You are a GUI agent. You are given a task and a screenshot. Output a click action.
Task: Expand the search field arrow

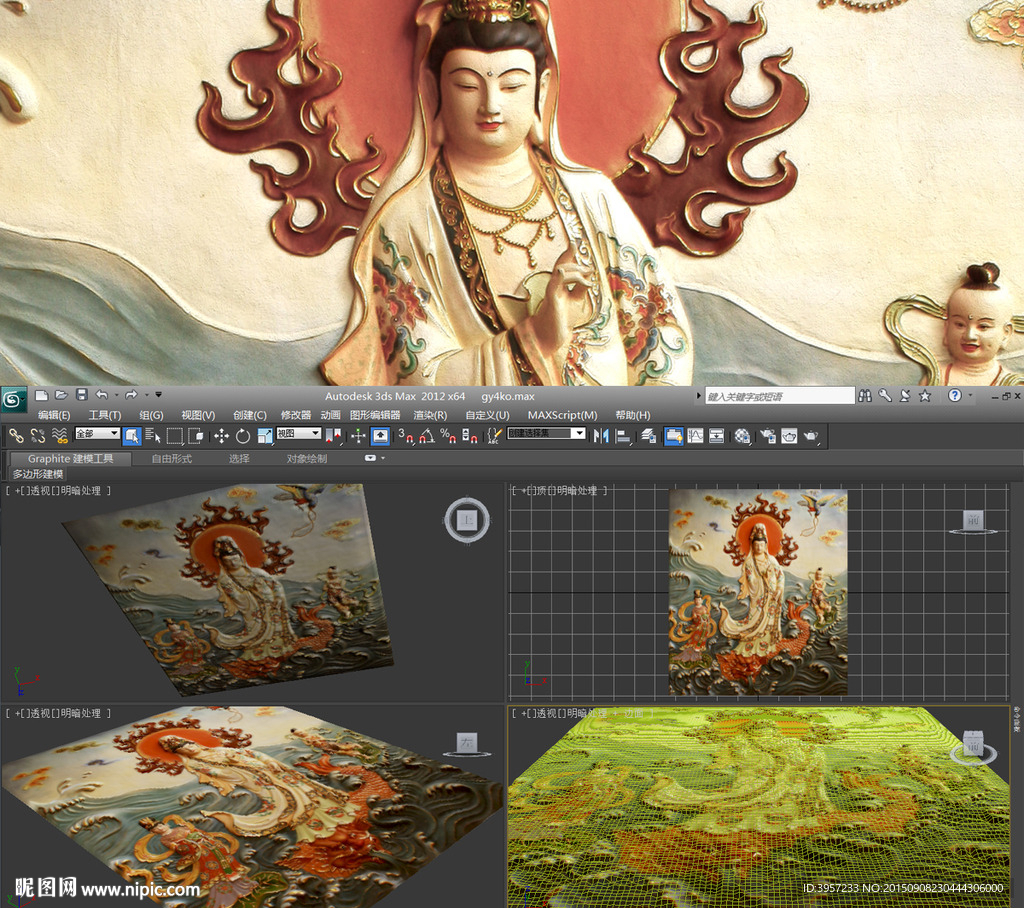click(699, 396)
